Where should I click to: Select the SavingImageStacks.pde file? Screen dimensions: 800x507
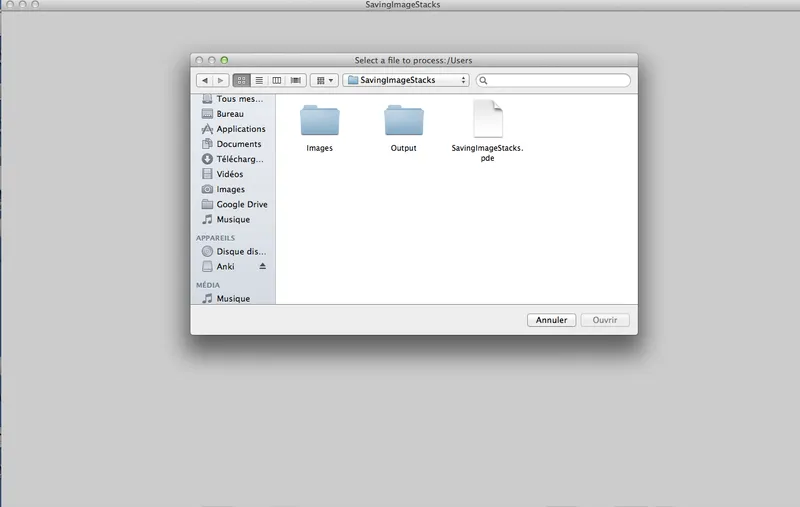[487, 121]
